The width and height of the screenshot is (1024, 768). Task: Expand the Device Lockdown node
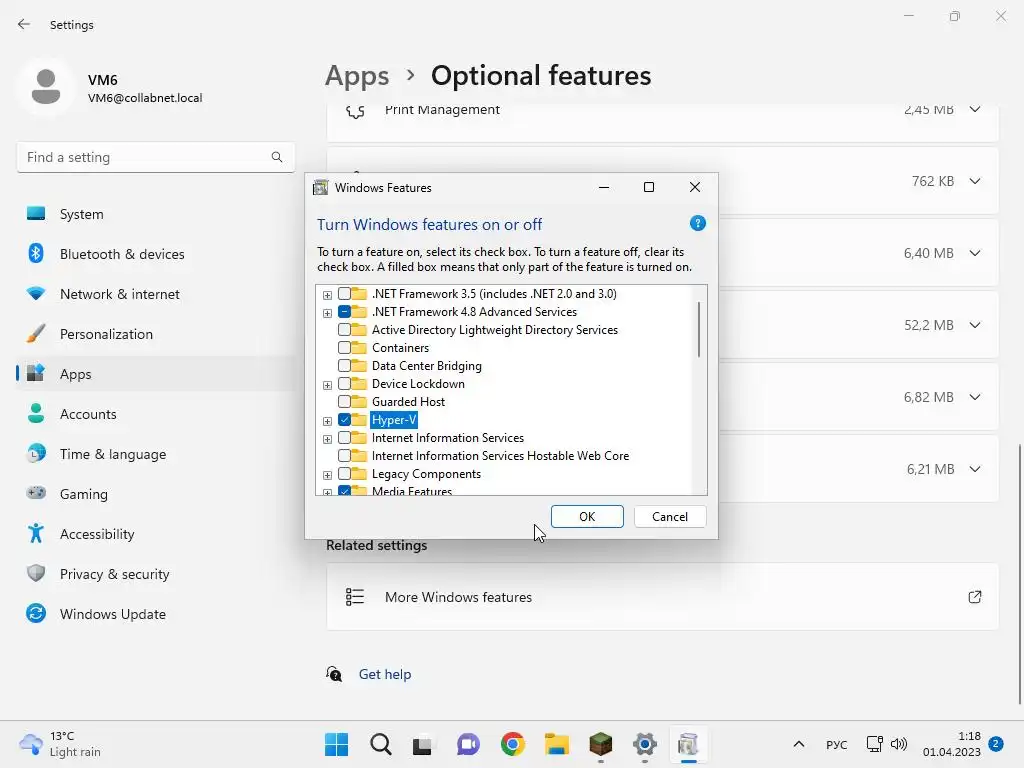click(x=327, y=385)
